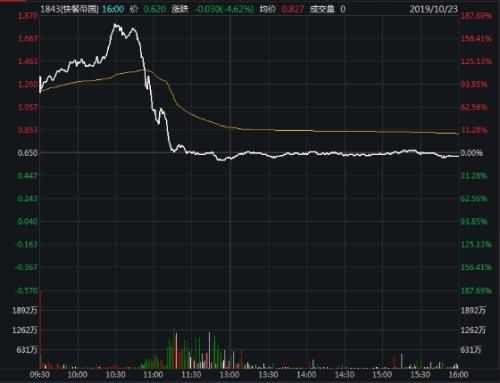The width and height of the screenshot is (500, 383).
Task: Click the tallest white volume bar
Action: (x=210, y=350)
